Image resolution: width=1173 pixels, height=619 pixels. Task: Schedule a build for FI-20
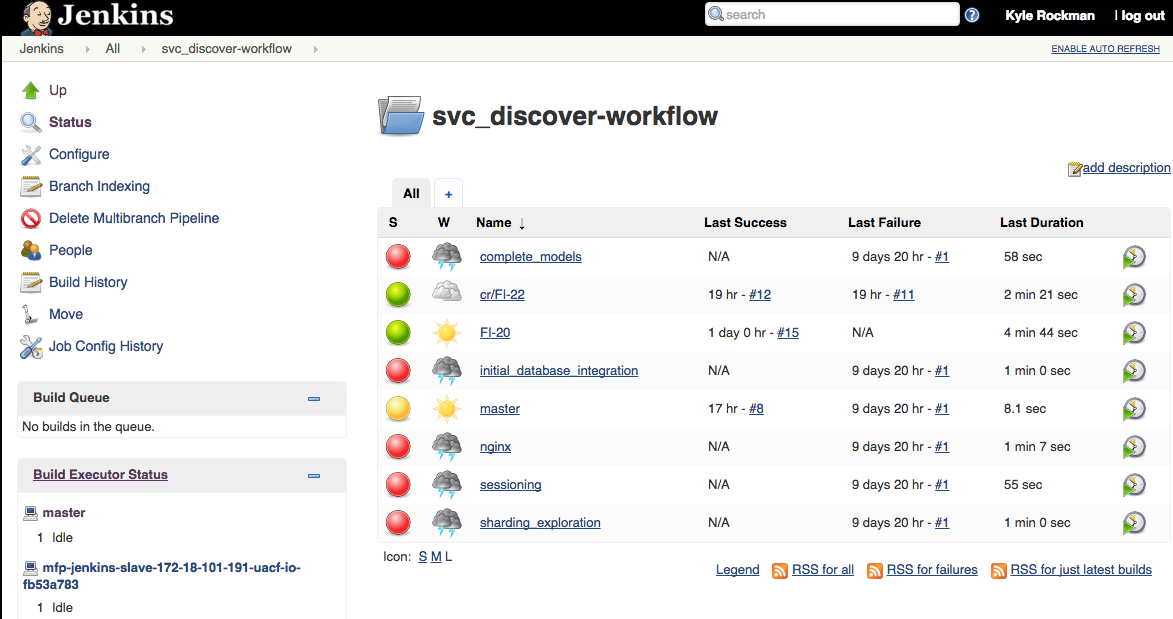1134,332
